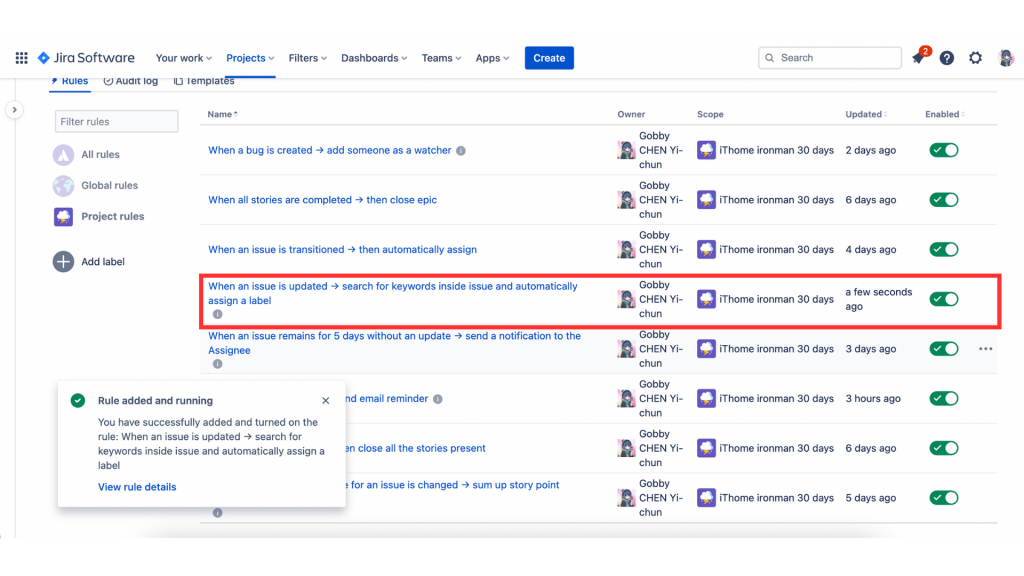Click the All rules icon
1024x576 pixels.
tap(63, 155)
